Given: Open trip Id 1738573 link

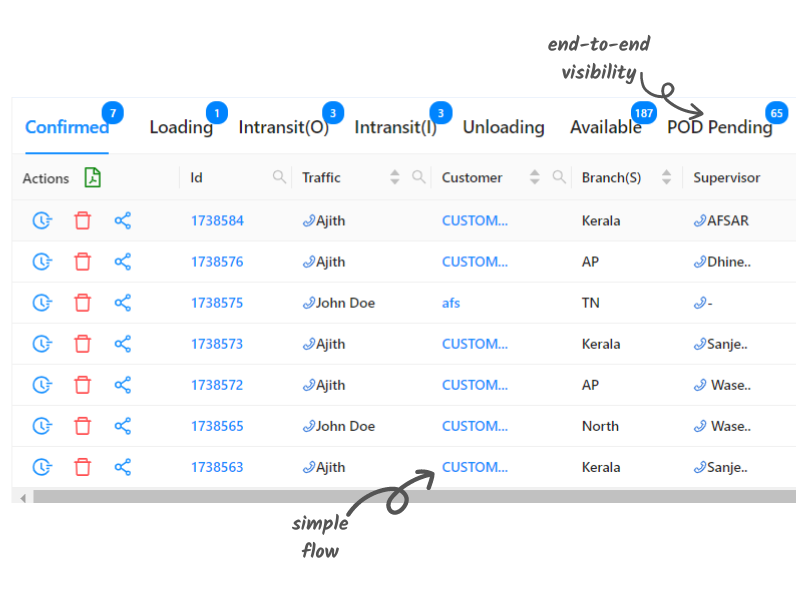Looking at the screenshot, I should point(217,344).
